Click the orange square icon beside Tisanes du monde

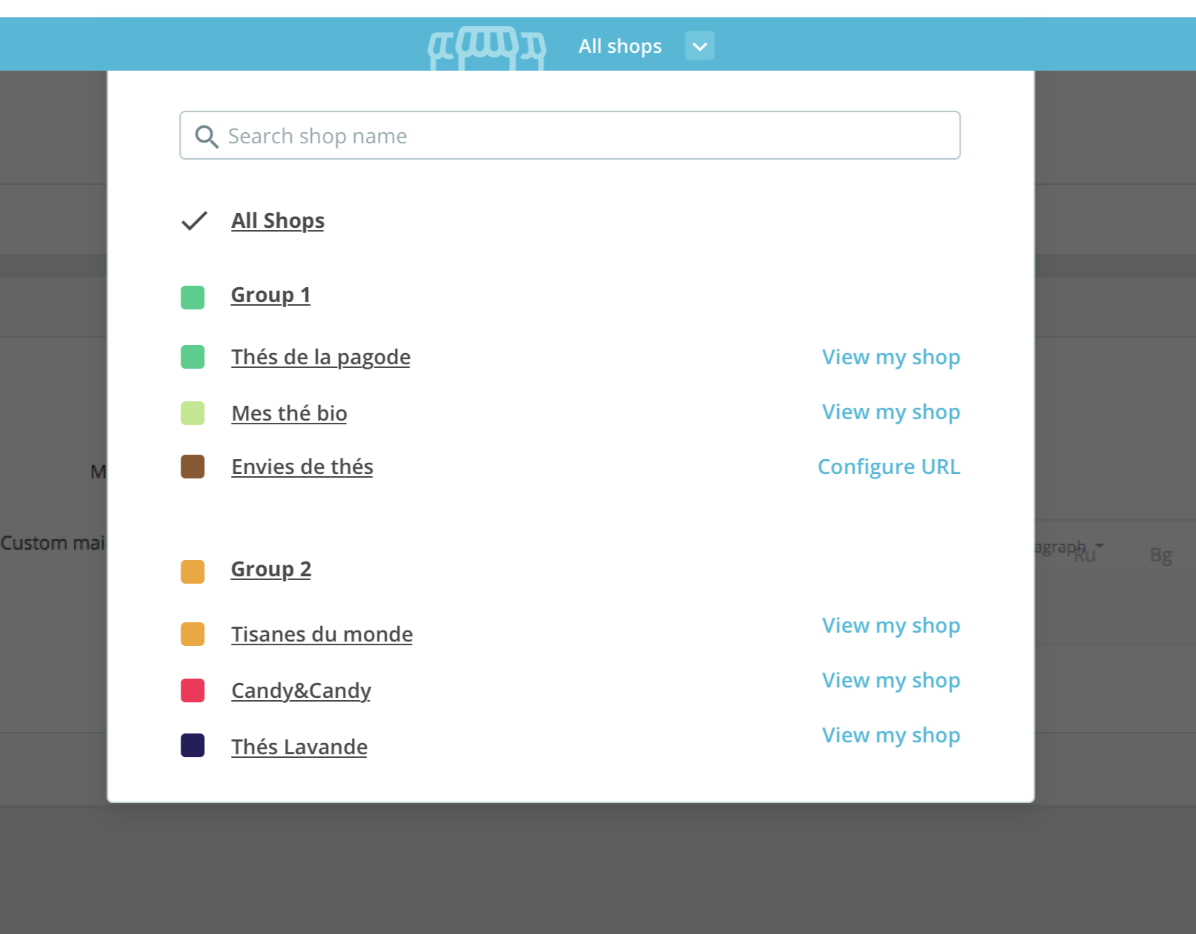pyautogui.click(x=193, y=634)
